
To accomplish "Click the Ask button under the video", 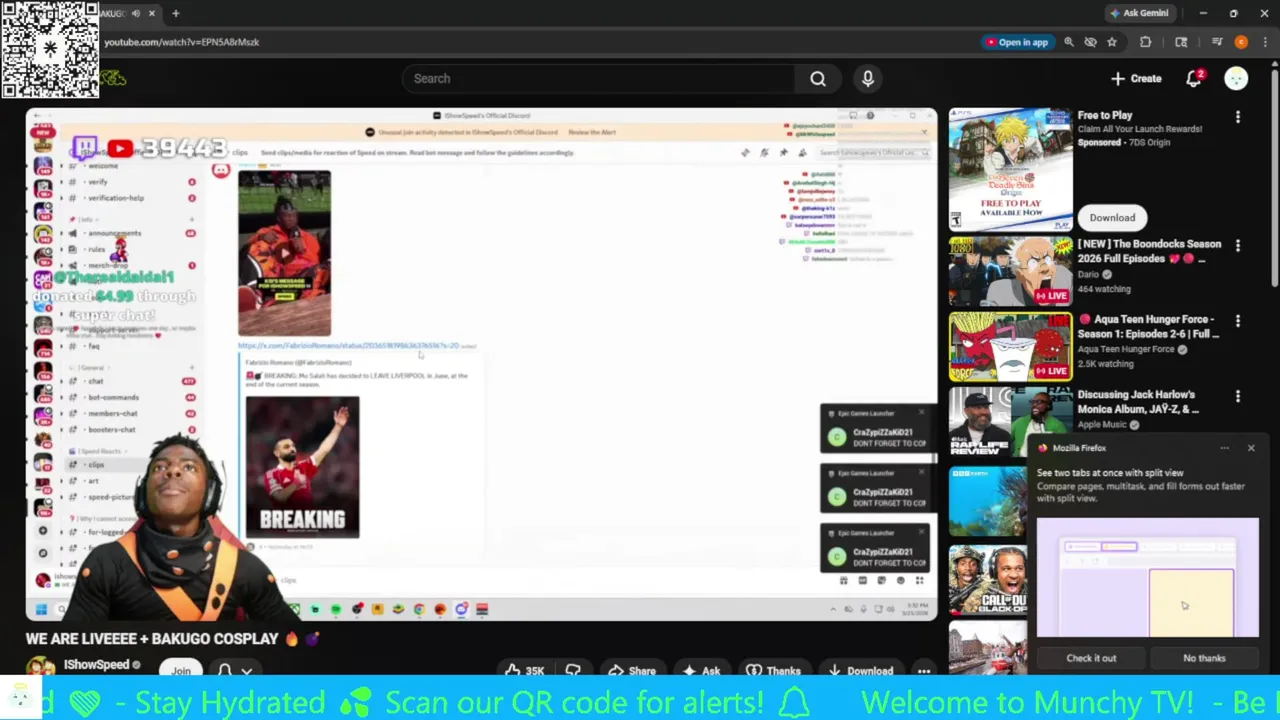I will pyautogui.click(x=701, y=671).
